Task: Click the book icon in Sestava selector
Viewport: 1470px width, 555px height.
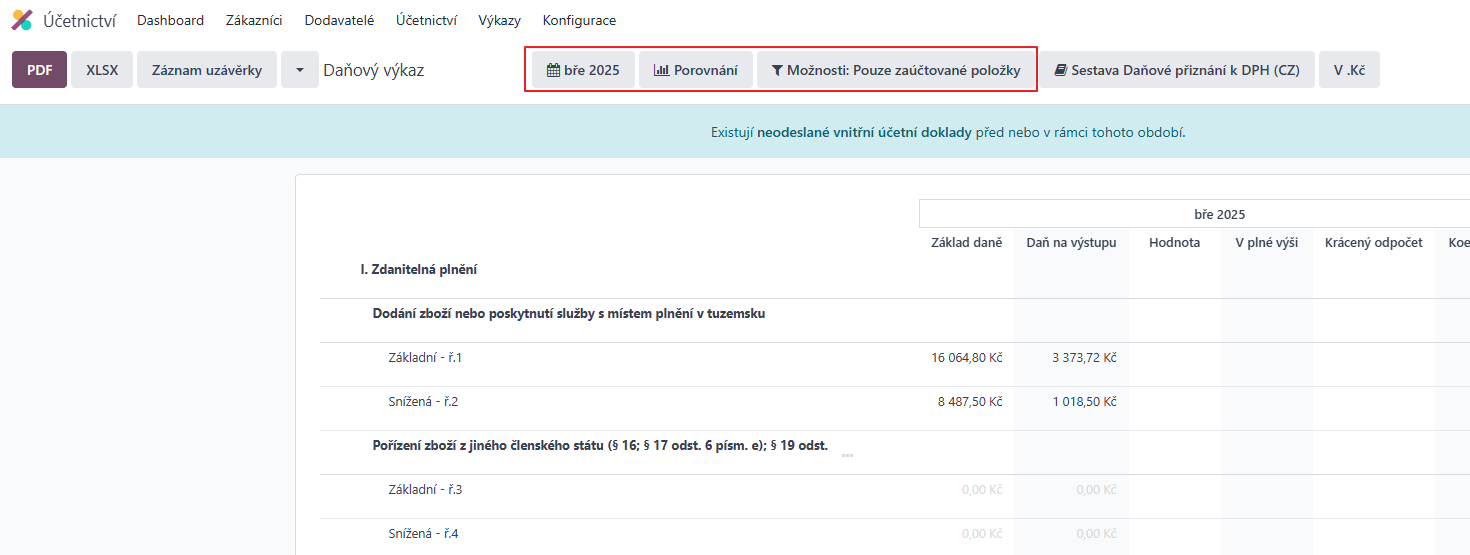Action: [1061, 70]
